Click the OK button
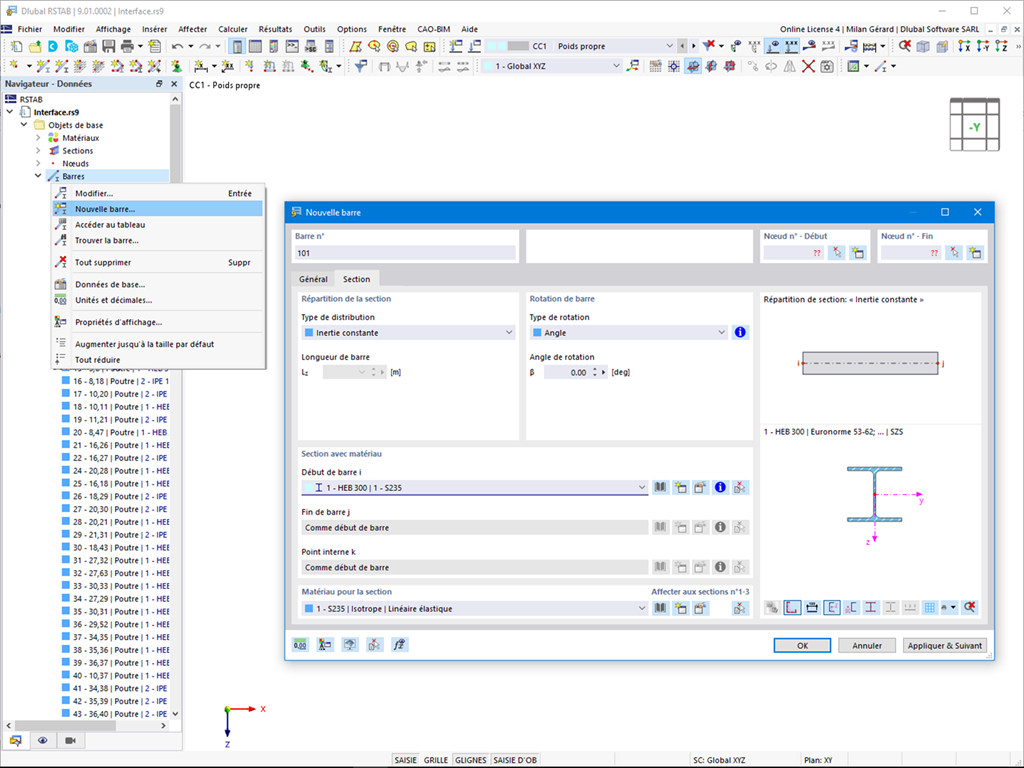 pos(802,645)
